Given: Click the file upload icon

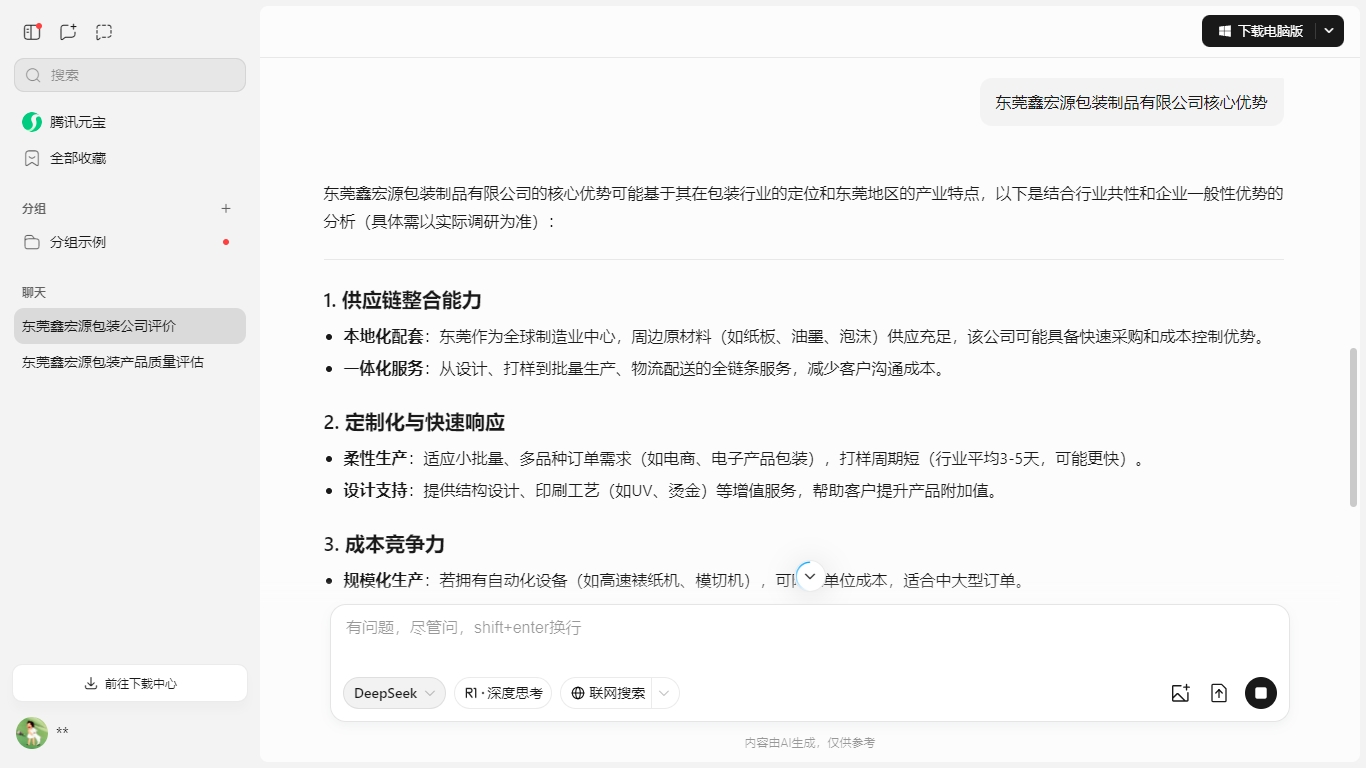Looking at the screenshot, I should point(1218,693).
